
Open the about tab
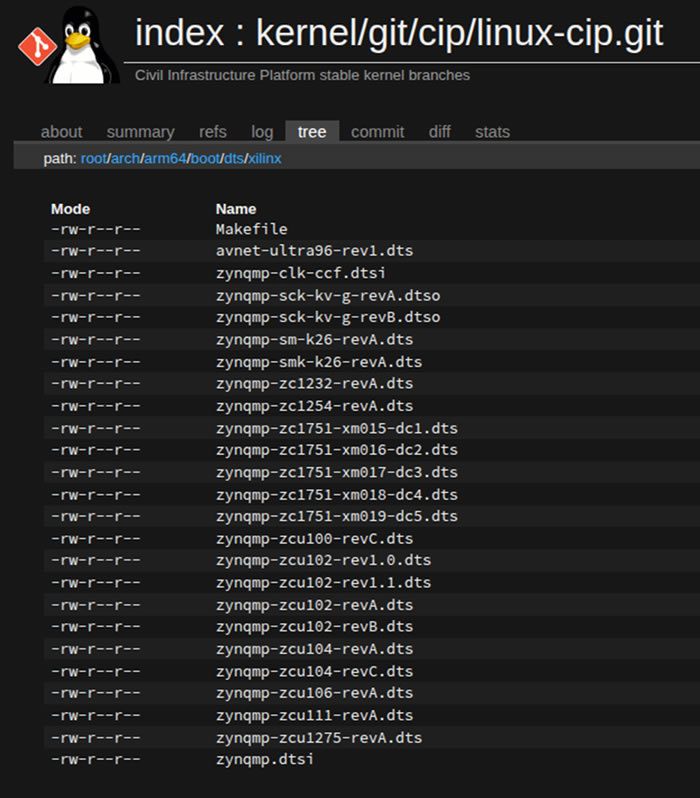61,132
